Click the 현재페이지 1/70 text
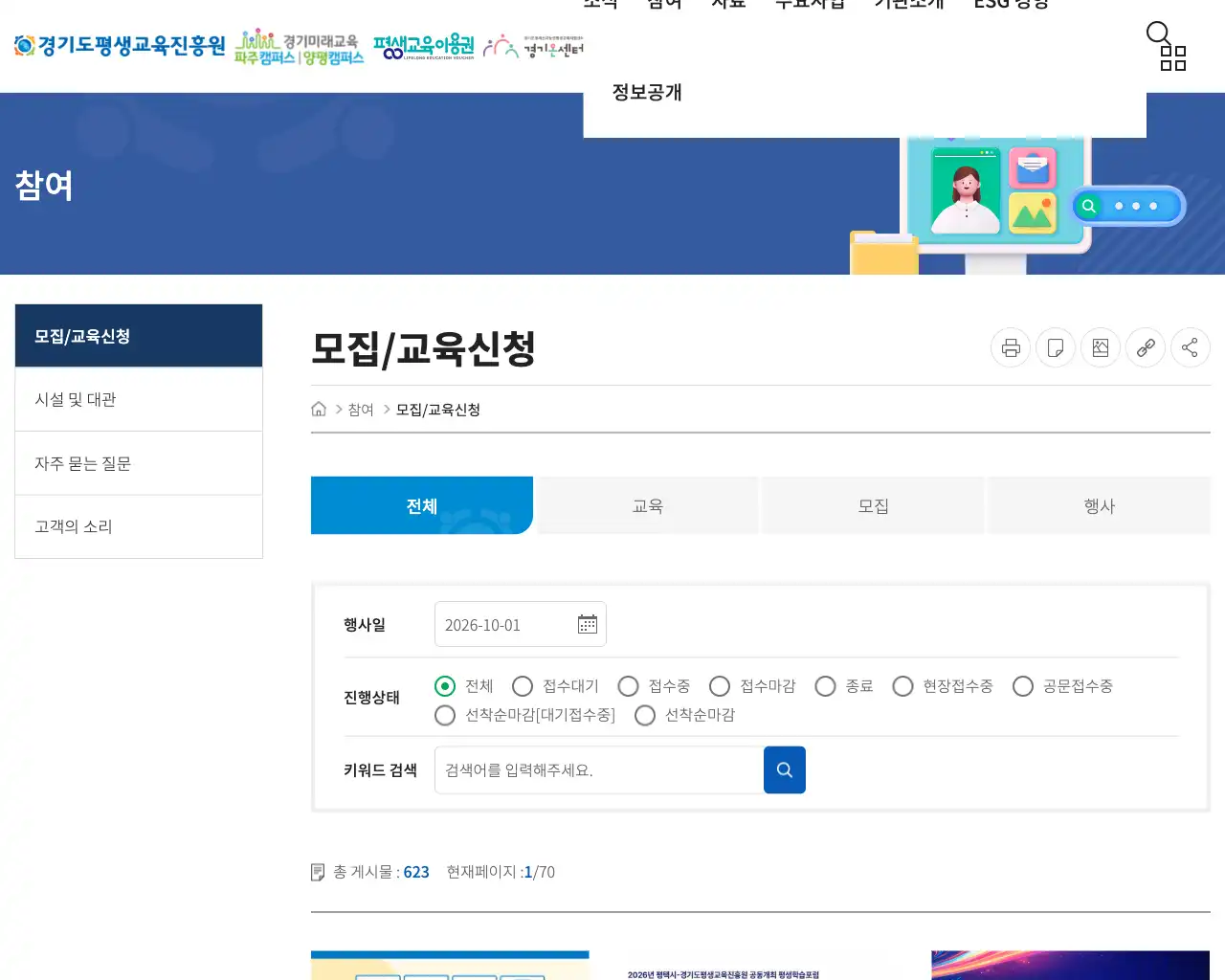 (x=501, y=872)
